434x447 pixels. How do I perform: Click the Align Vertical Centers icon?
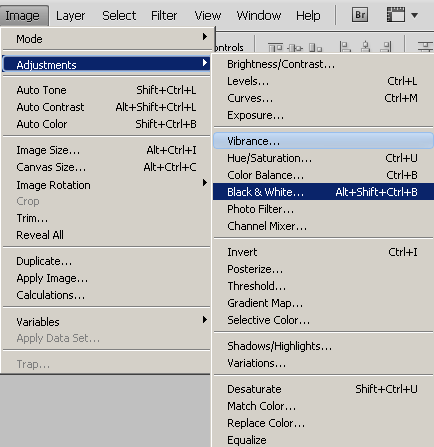click(295, 48)
